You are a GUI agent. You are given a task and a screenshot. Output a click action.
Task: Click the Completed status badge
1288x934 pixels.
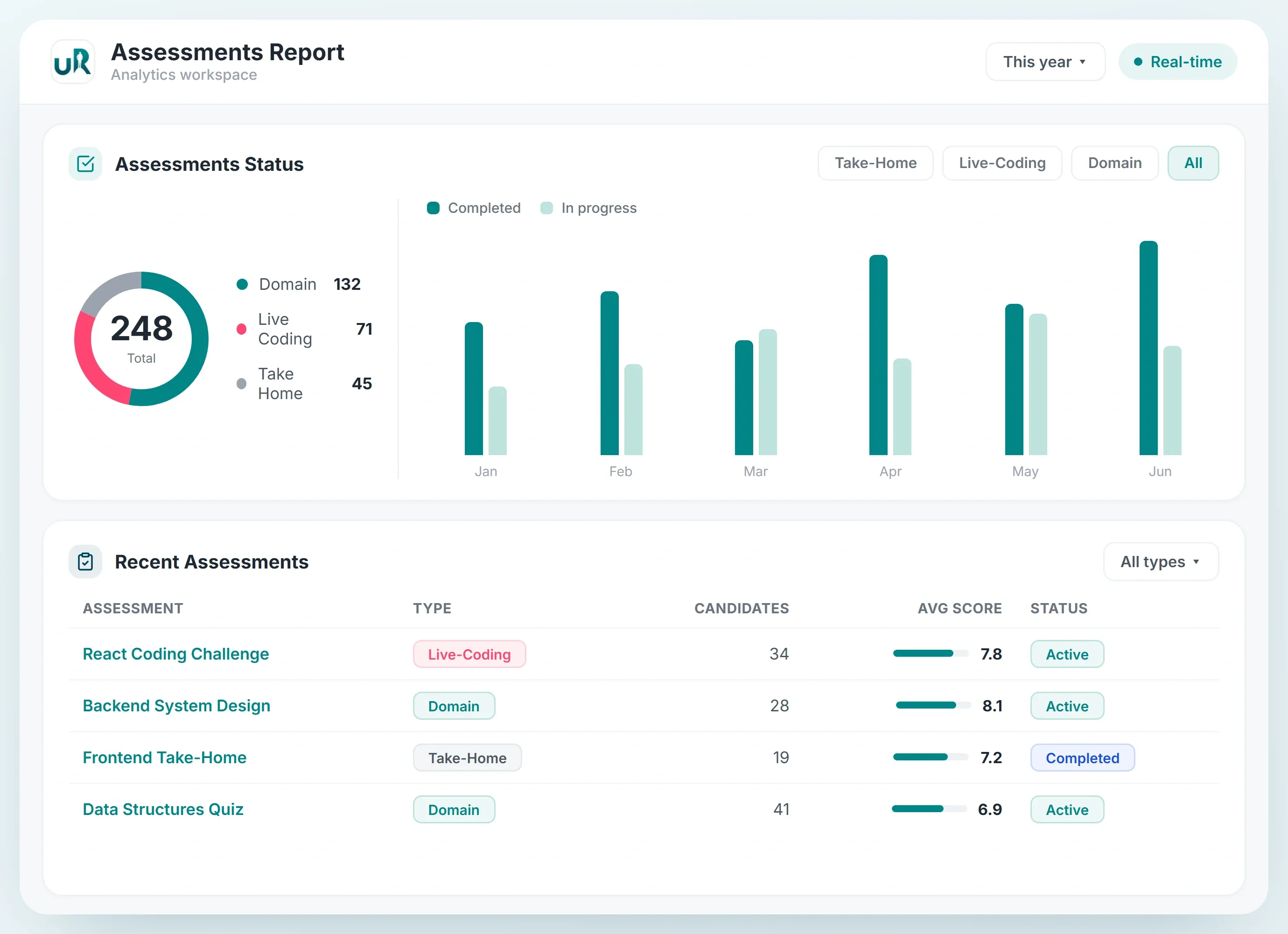pyautogui.click(x=1082, y=757)
